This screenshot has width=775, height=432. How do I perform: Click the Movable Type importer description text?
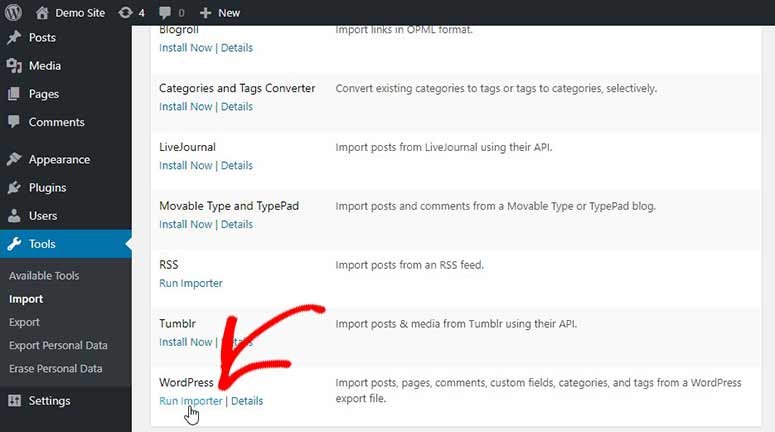coord(496,206)
